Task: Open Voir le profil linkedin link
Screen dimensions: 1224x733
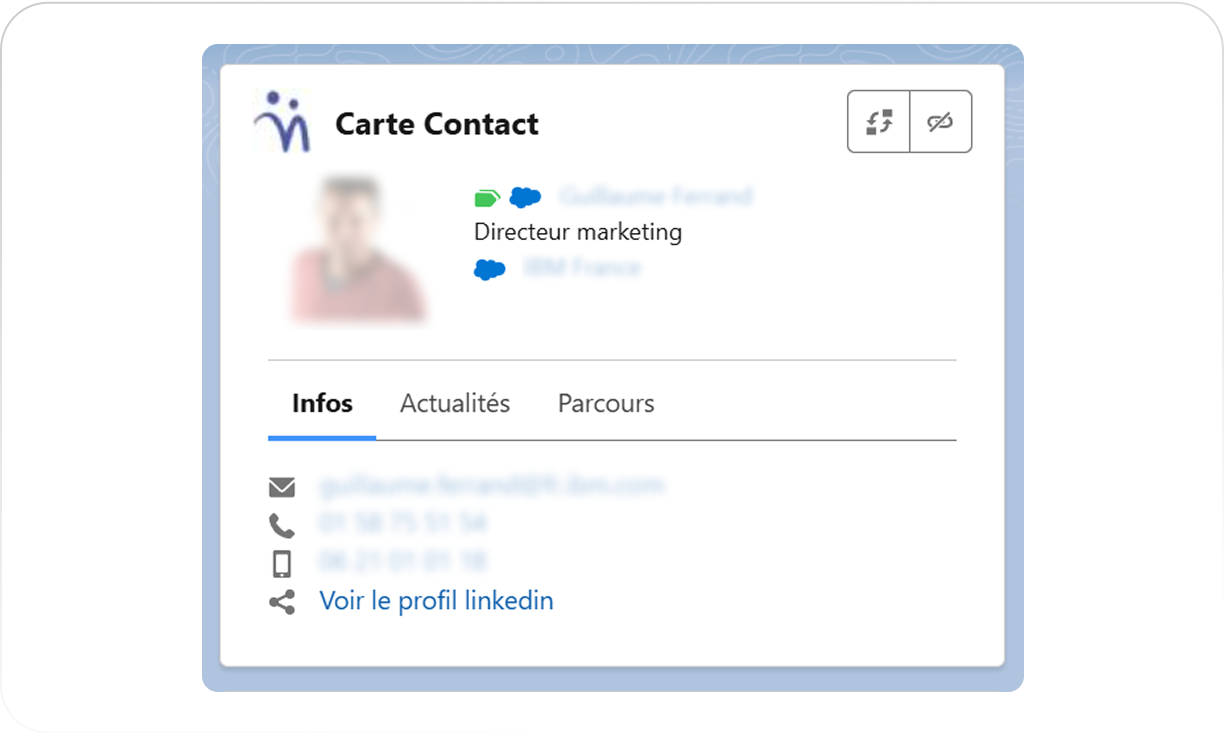Action: tap(436, 601)
